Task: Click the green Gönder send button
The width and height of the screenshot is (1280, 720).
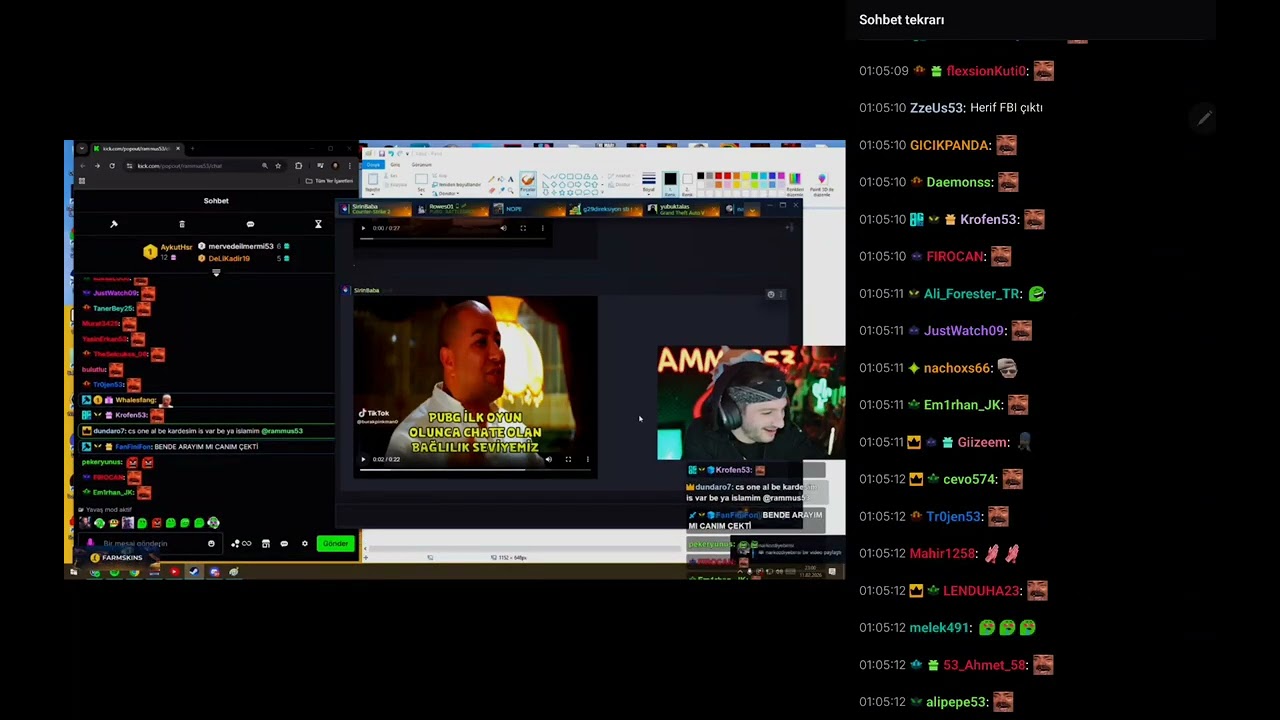Action: tap(335, 543)
